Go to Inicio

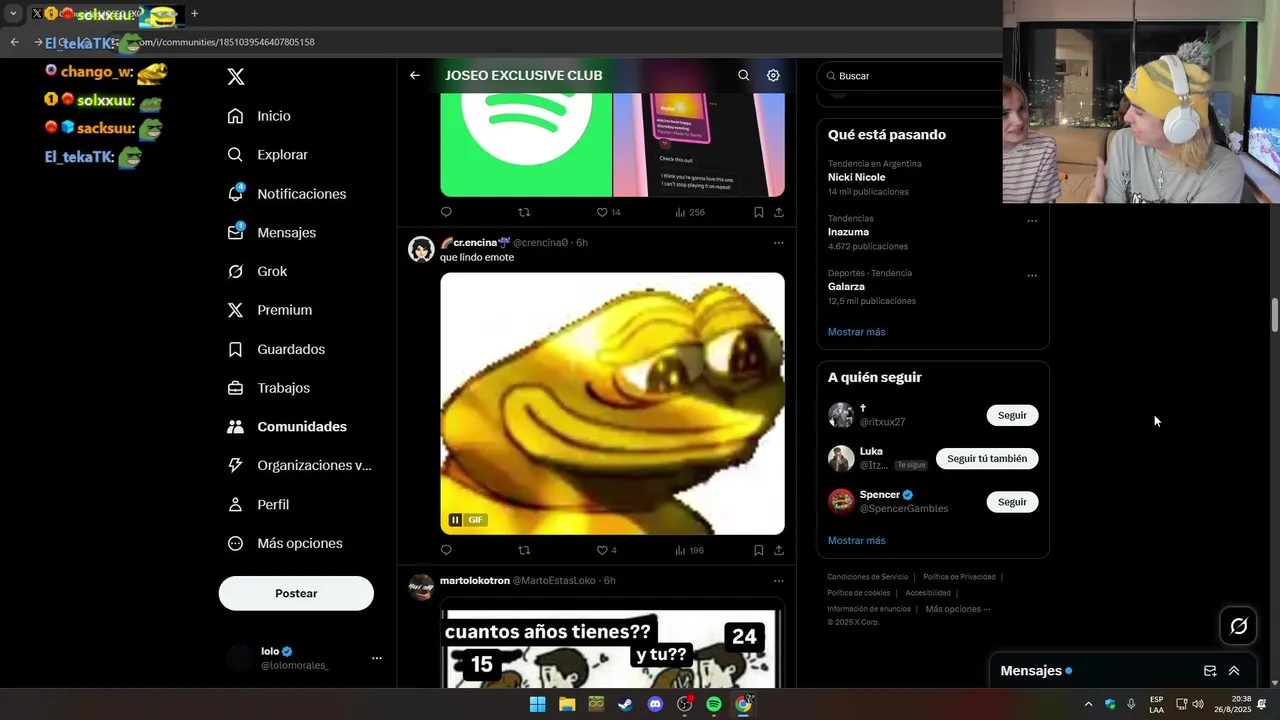[259, 116]
